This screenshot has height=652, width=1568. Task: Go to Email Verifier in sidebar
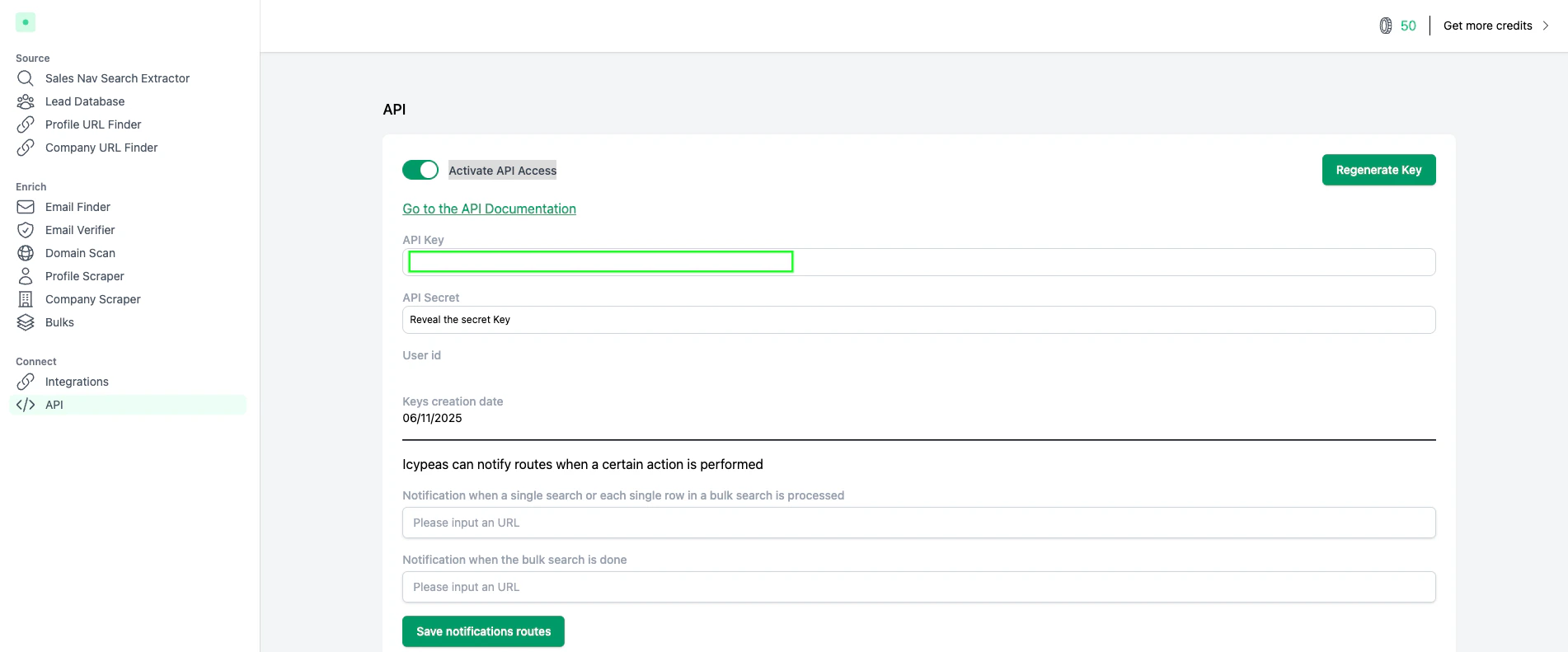pos(80,230)
